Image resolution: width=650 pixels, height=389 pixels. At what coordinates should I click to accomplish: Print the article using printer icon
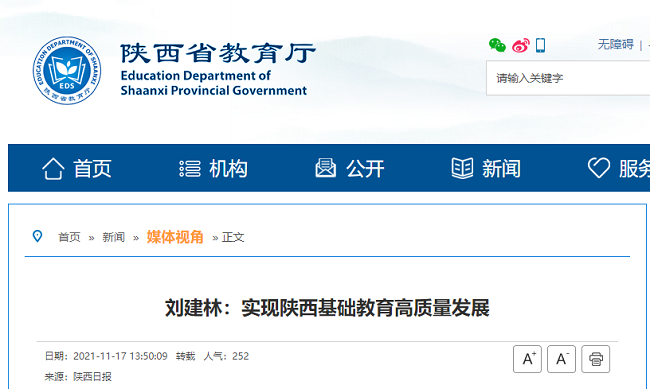click(596, 359)
